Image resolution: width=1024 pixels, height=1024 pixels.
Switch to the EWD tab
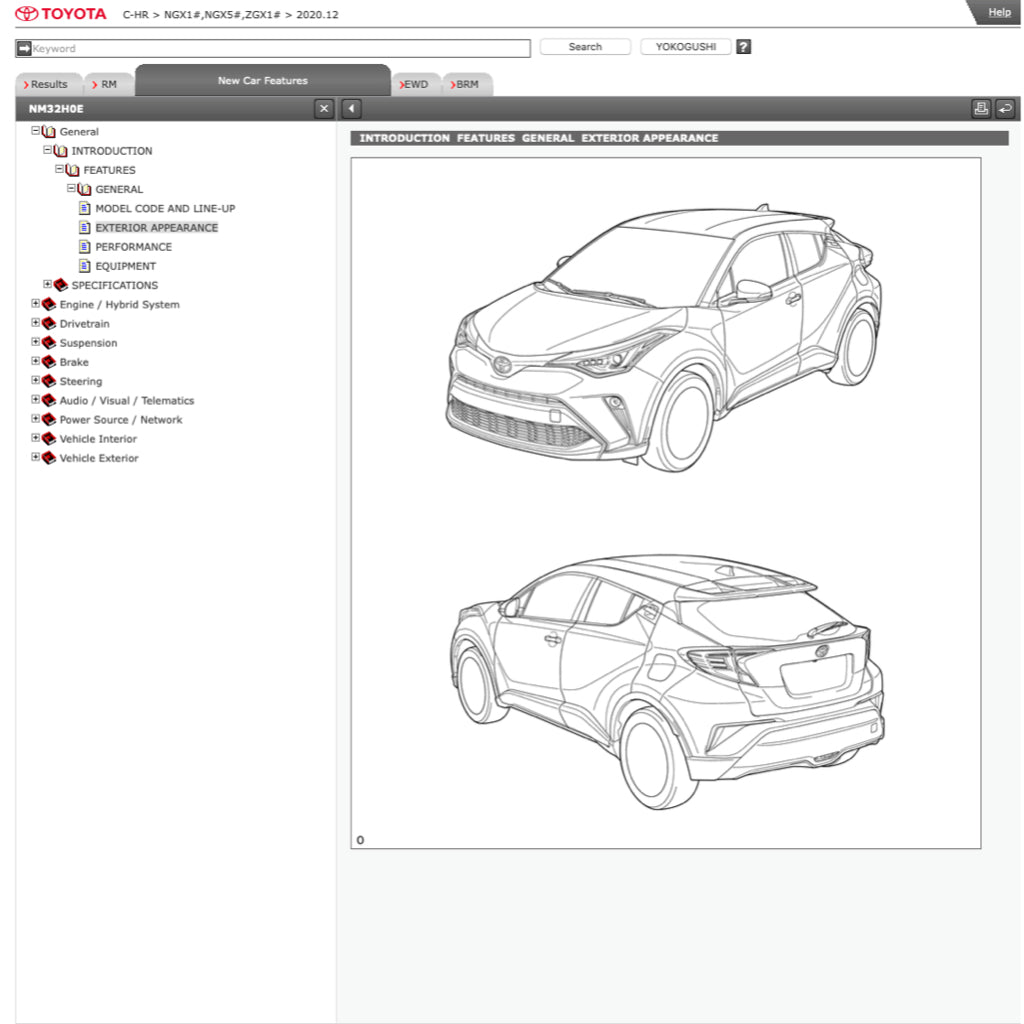[x=415, y=85]
